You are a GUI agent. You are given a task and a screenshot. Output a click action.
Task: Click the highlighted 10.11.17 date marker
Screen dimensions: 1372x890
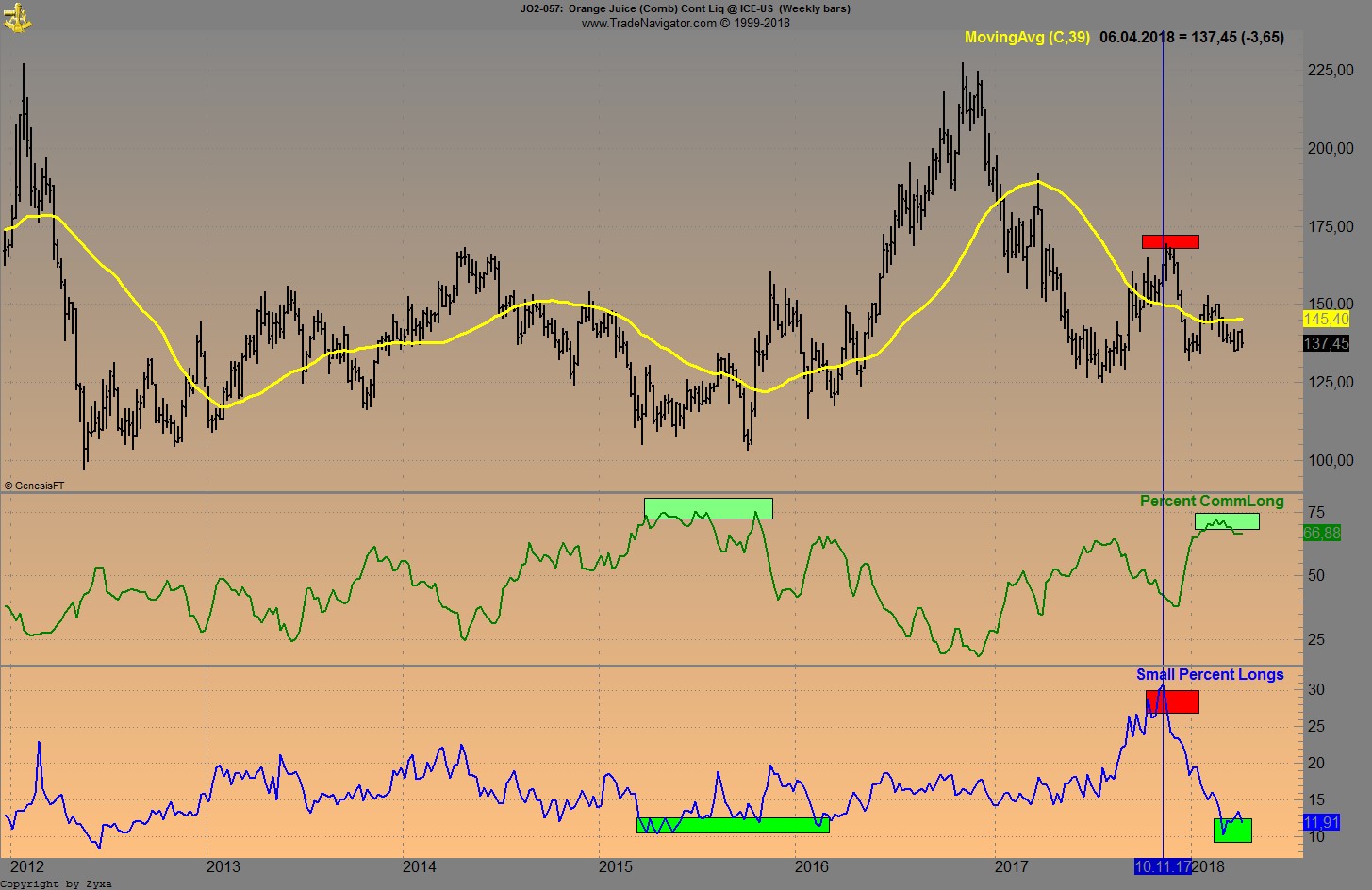tap(1163, 866)
